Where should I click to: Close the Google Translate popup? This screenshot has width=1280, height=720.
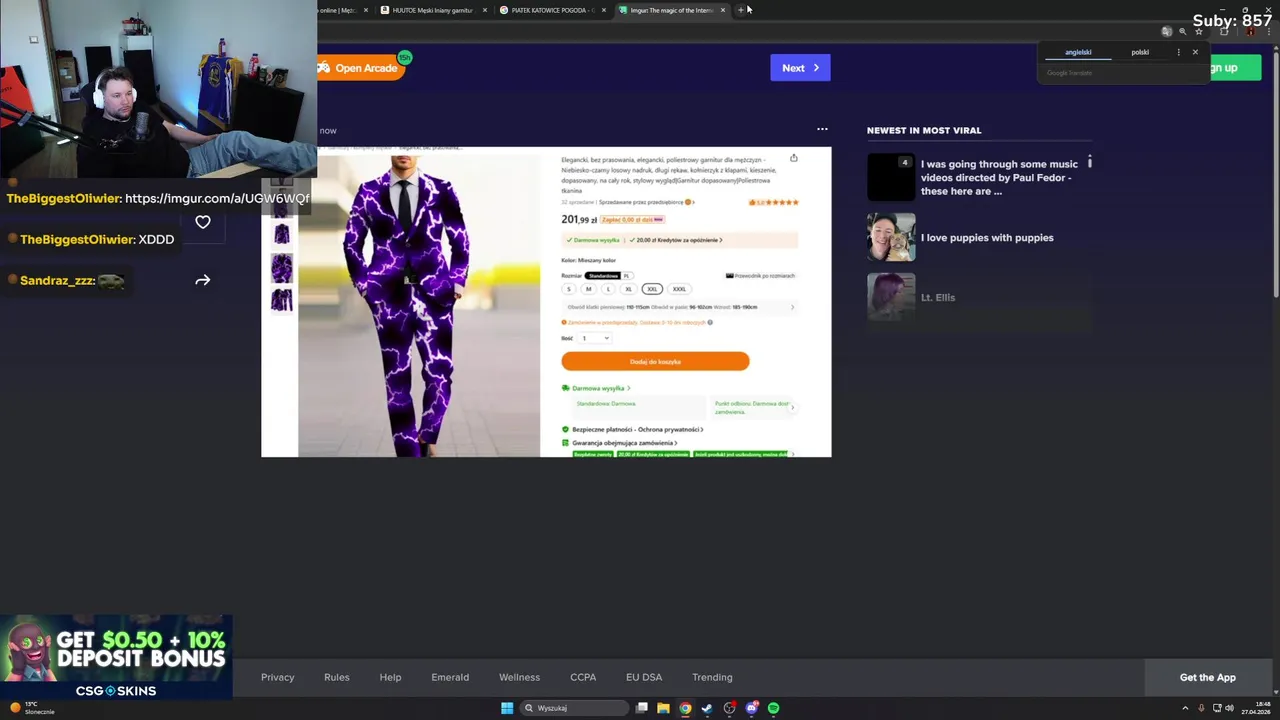click(1195, 52)
